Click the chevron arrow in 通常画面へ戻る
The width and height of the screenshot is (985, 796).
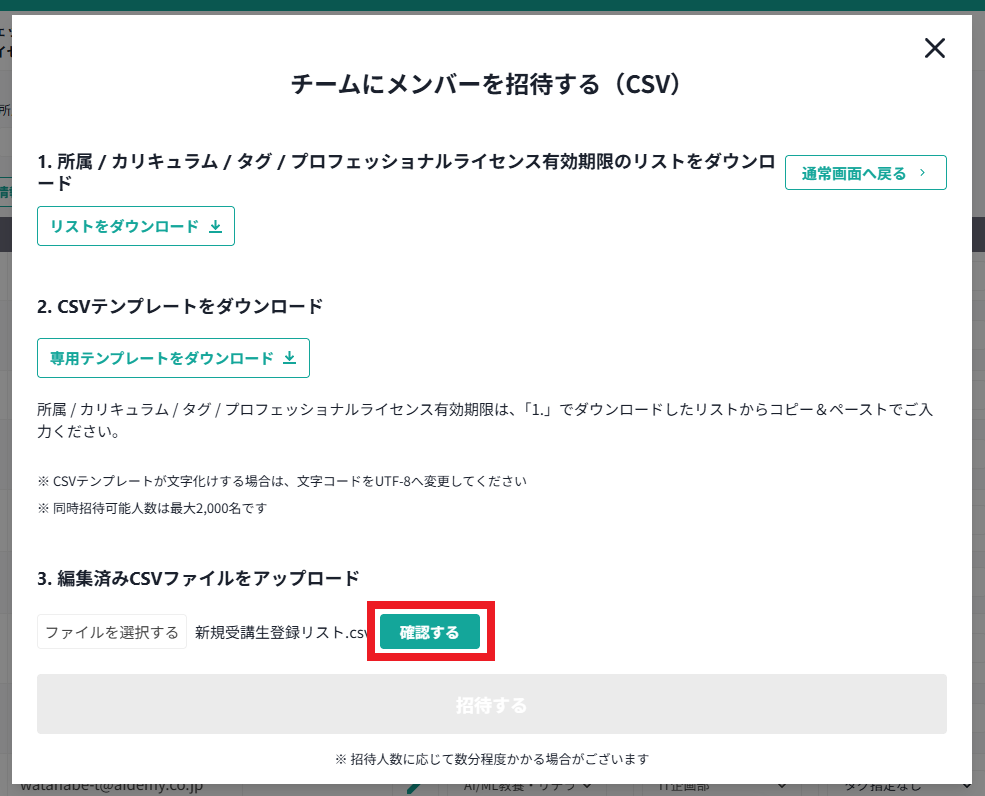click(922, 173)
